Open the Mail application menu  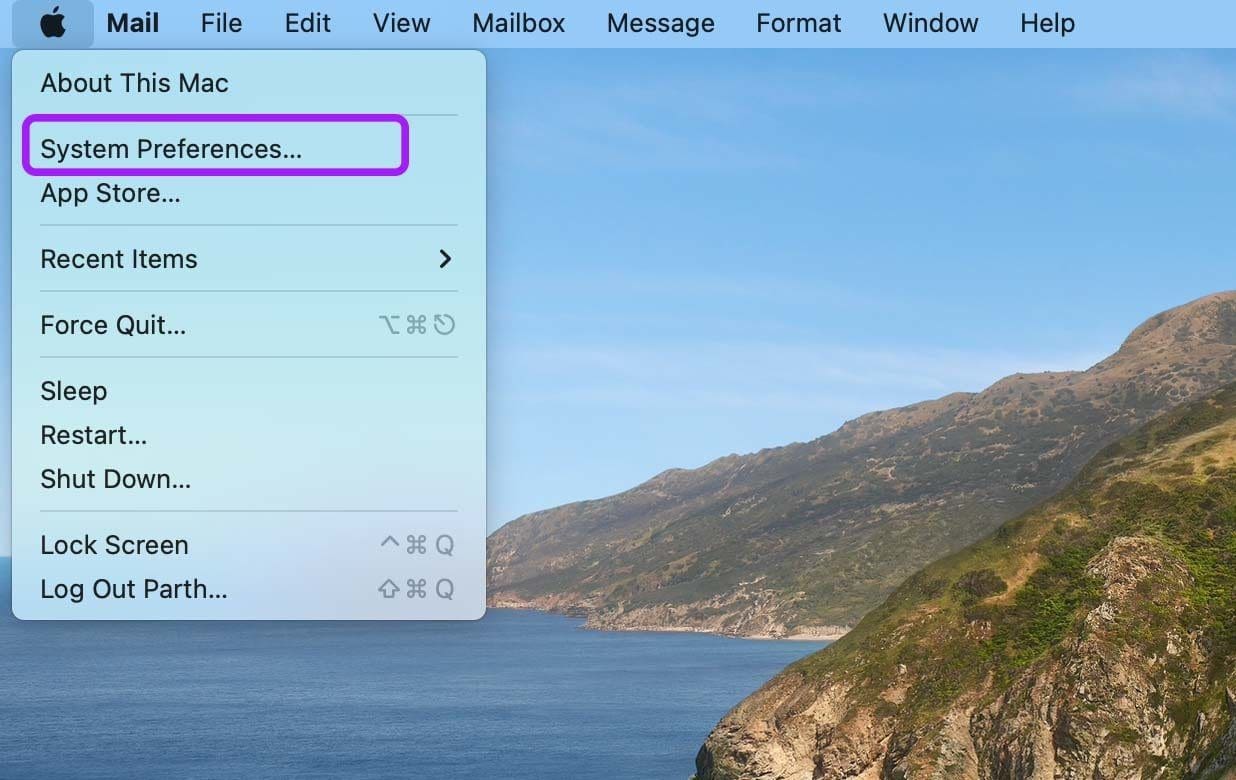133,23
